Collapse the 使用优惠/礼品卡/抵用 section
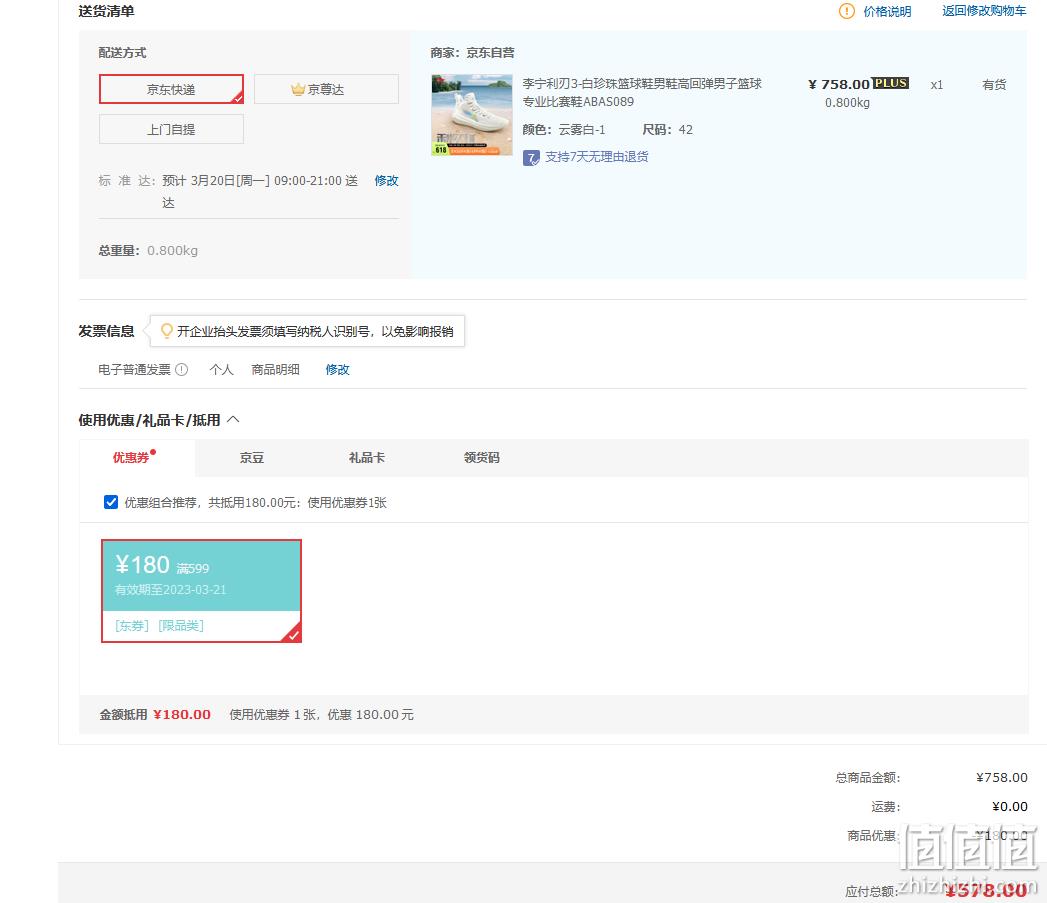Viewport: 1047px width, 903px height. pyautogui.click(x=233, y=419)
